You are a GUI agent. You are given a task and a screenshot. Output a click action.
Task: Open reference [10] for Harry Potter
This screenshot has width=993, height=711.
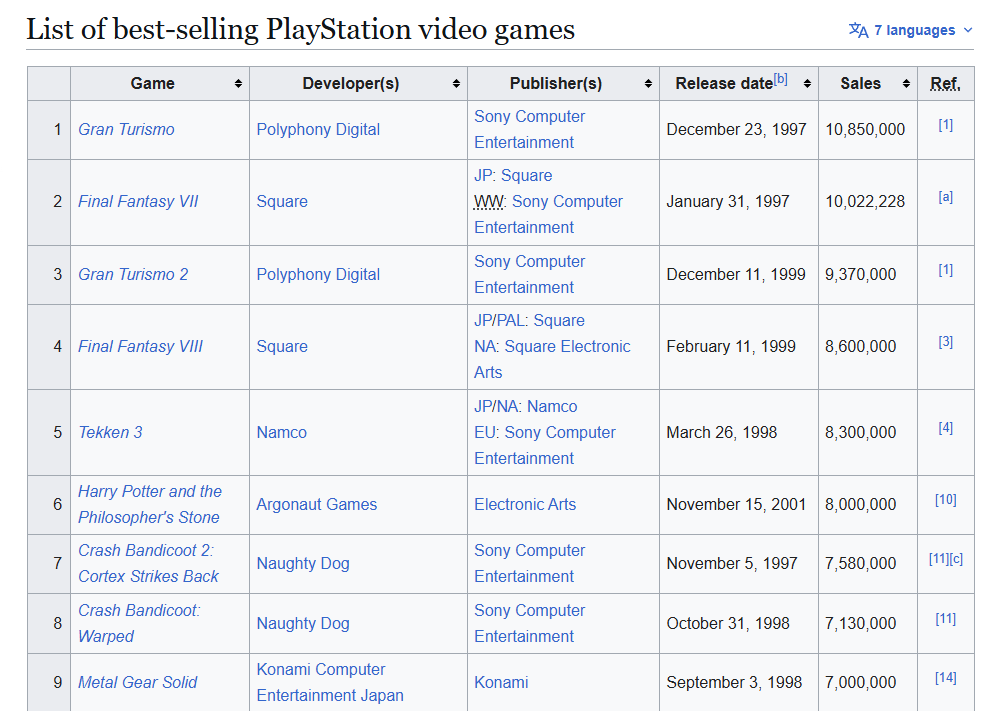click(x=946, y=500)
